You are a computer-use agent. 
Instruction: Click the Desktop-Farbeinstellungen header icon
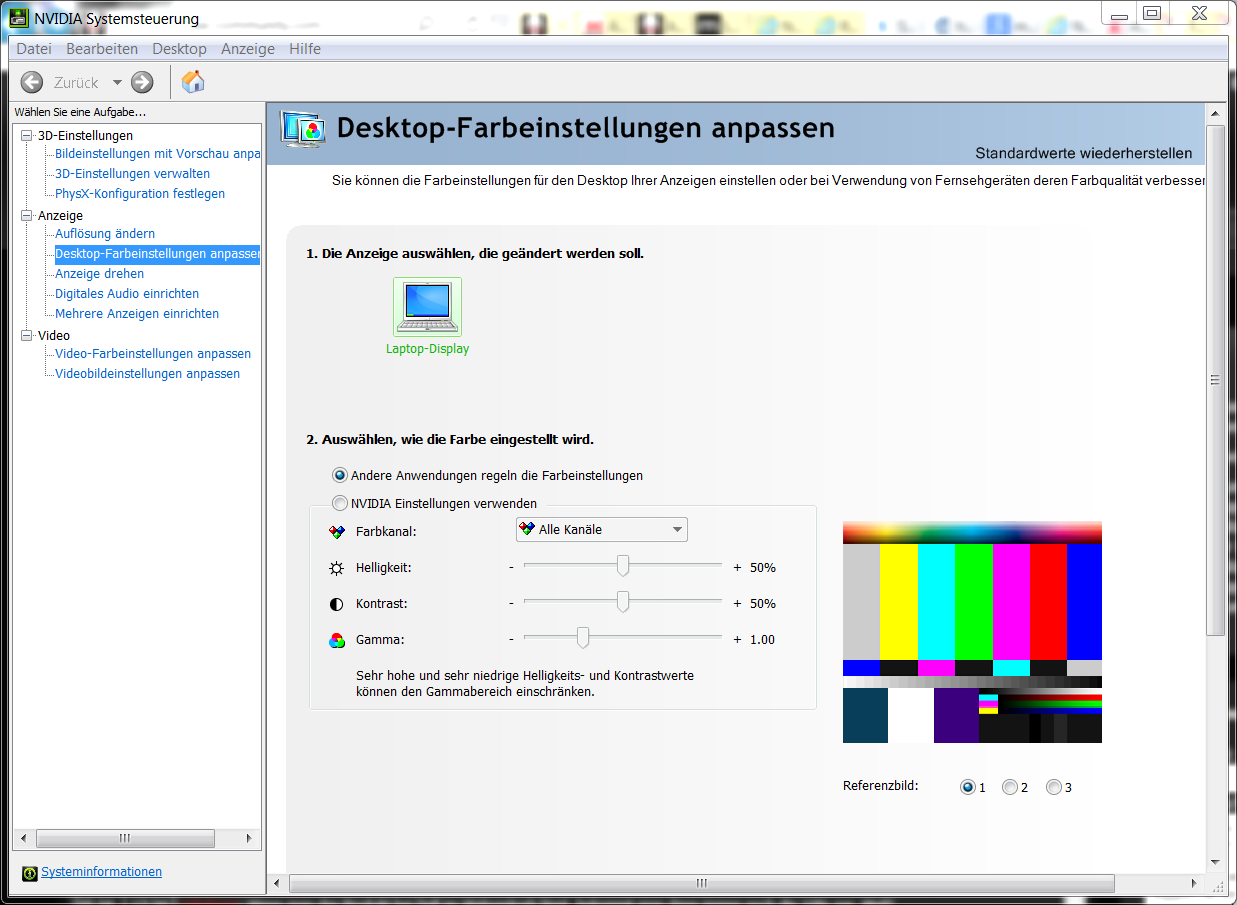point(303,128)
